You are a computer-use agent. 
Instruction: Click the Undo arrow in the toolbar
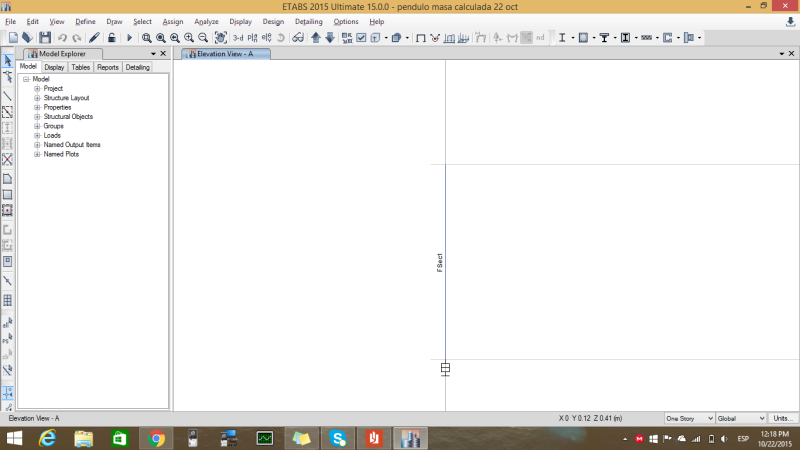62,38
